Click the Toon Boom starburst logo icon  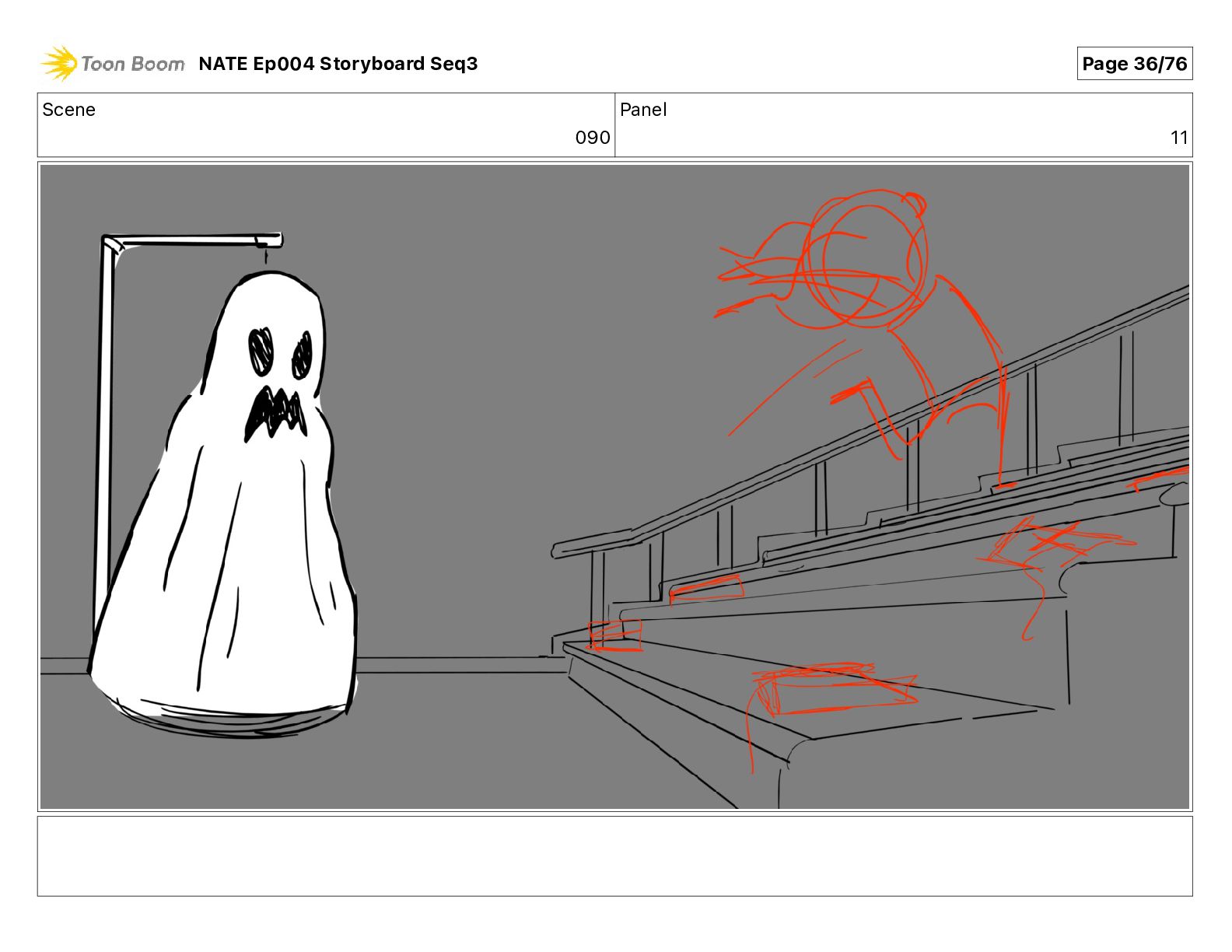coord(59,63)
